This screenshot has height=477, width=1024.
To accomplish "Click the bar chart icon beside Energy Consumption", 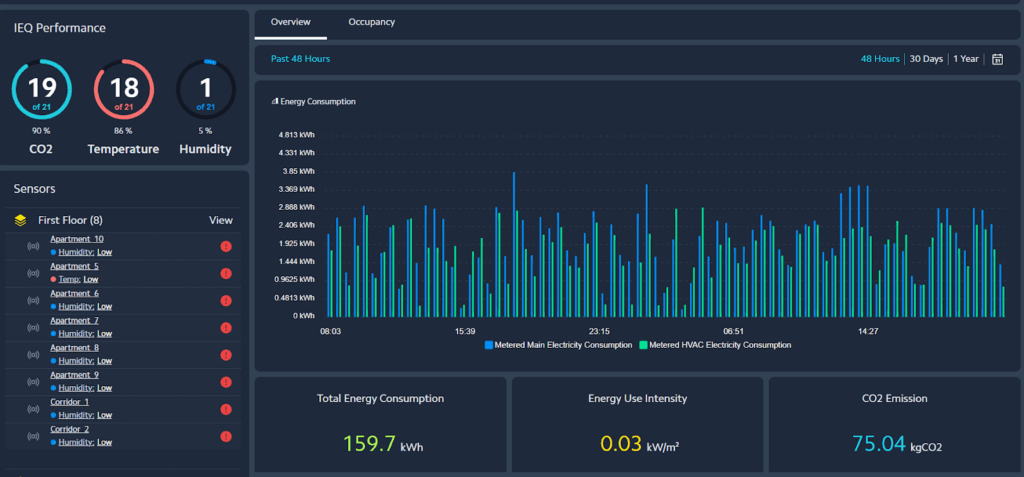I will coord(275,101).
